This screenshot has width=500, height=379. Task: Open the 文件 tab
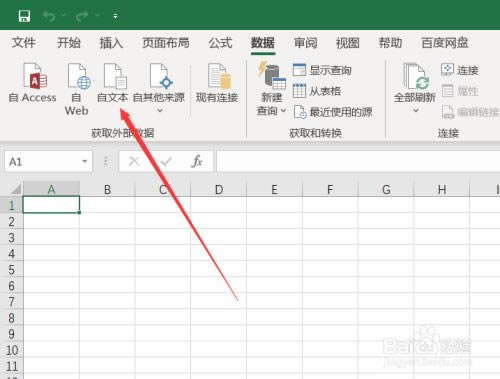tap(24, 43)
